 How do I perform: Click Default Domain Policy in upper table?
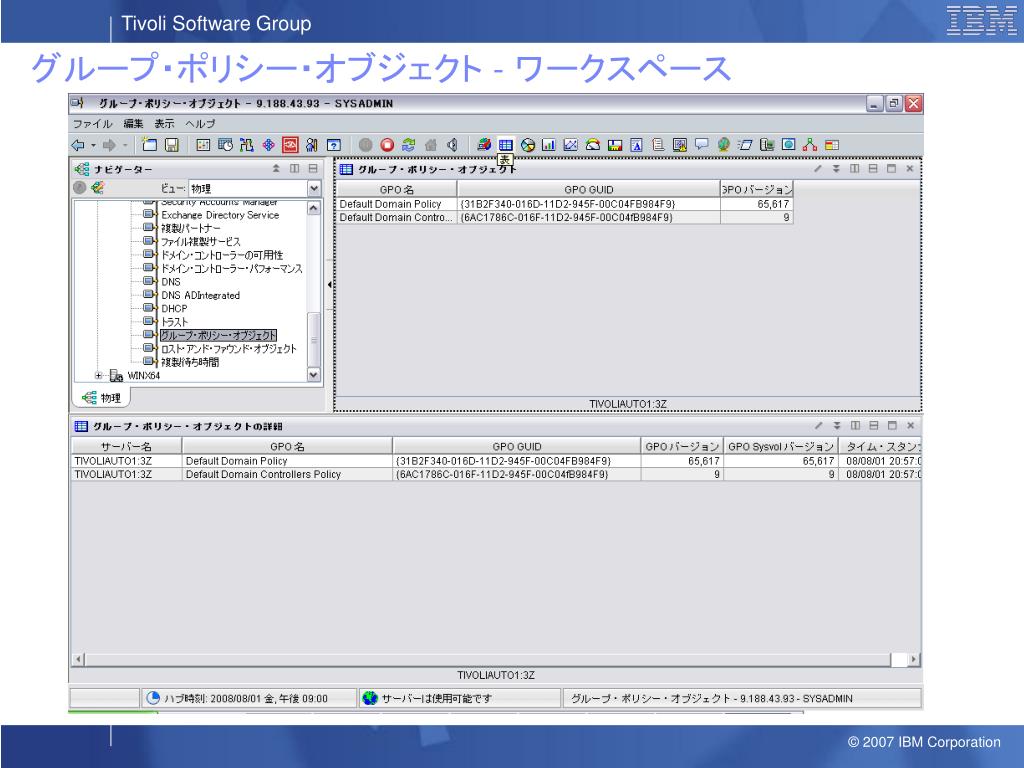pos(391,204)
